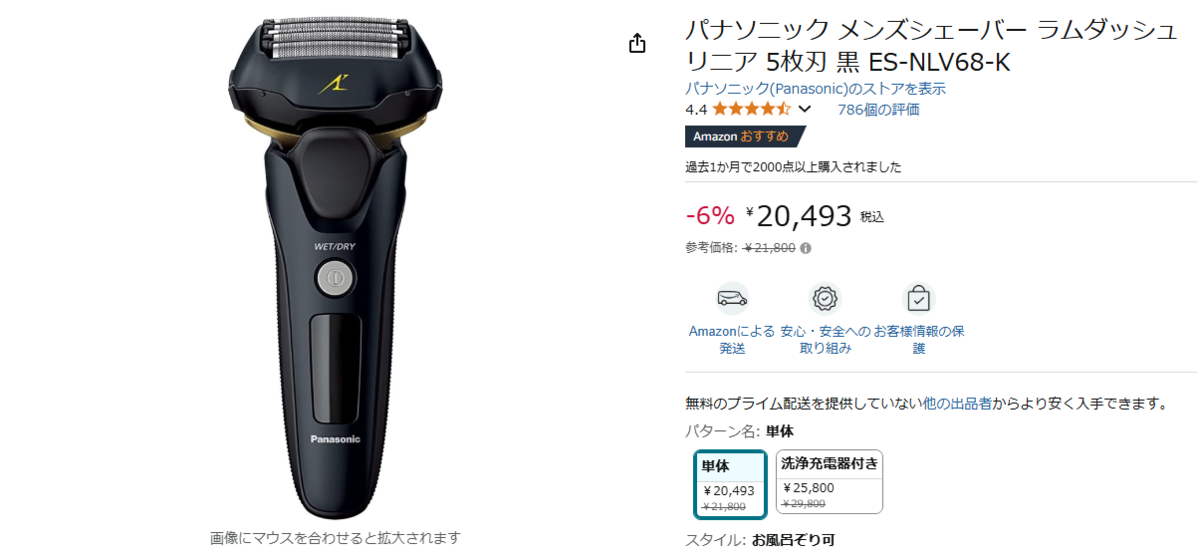Click the power button on shaver image
Viewport: 1200px width, 554px height.
pos(333,277)
